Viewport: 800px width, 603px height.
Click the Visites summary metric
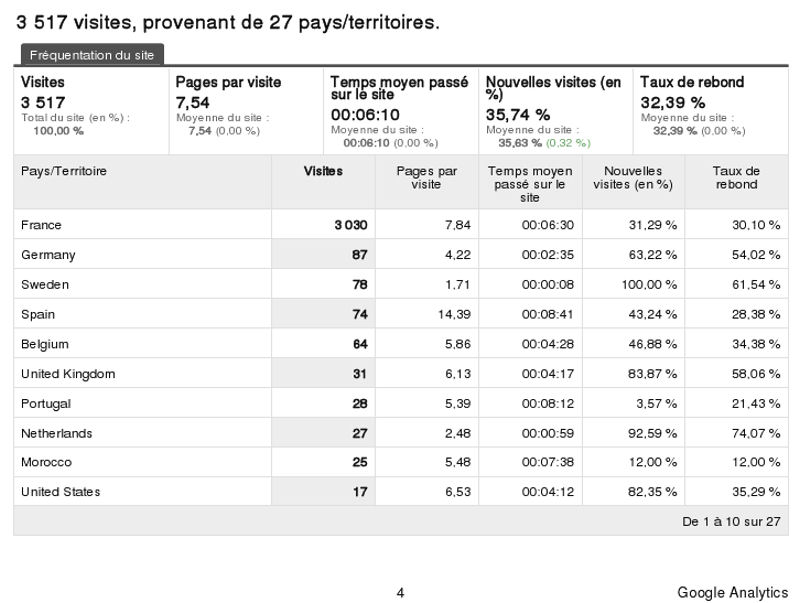tap(43, 83)
